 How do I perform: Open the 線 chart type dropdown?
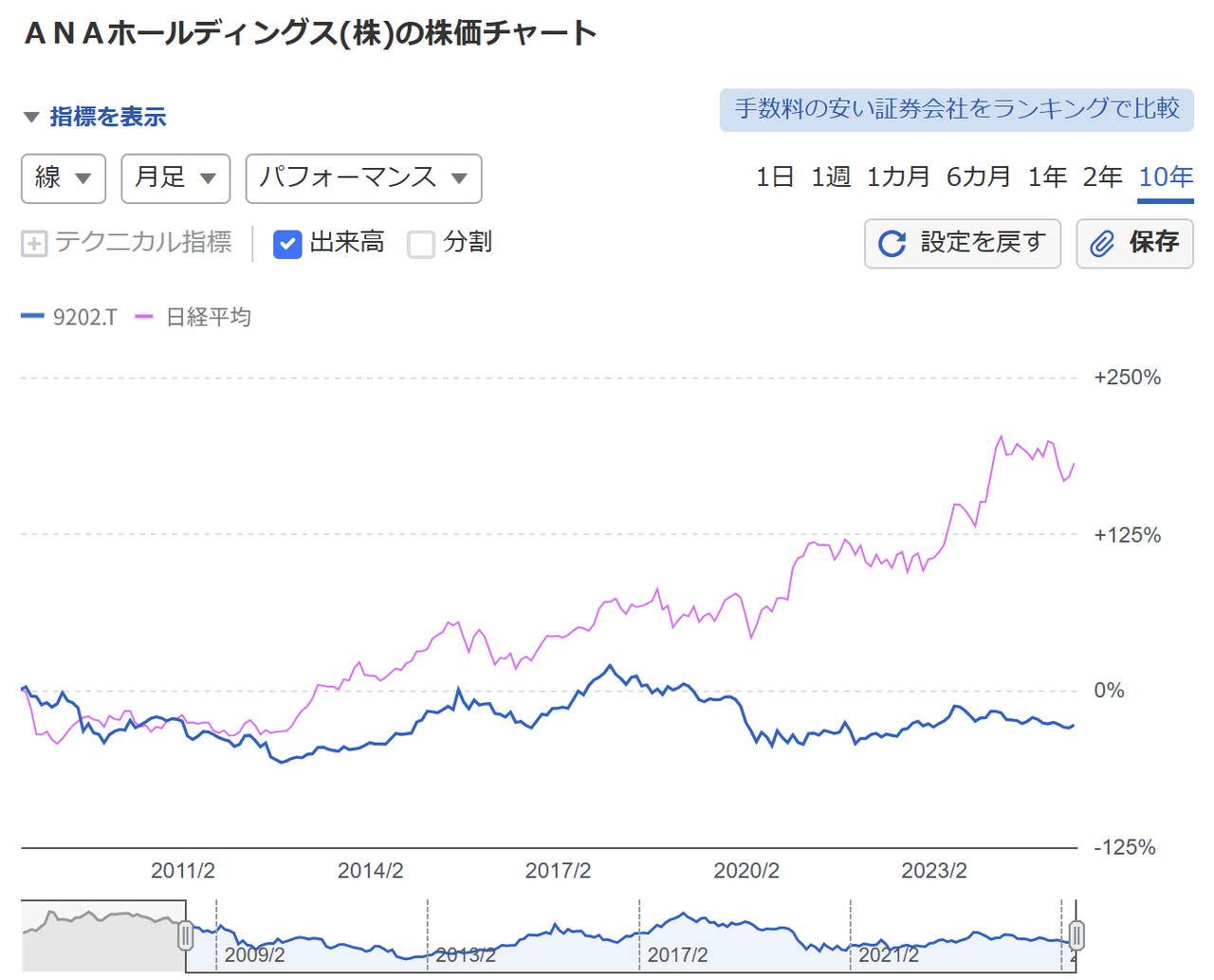(64, 178)
